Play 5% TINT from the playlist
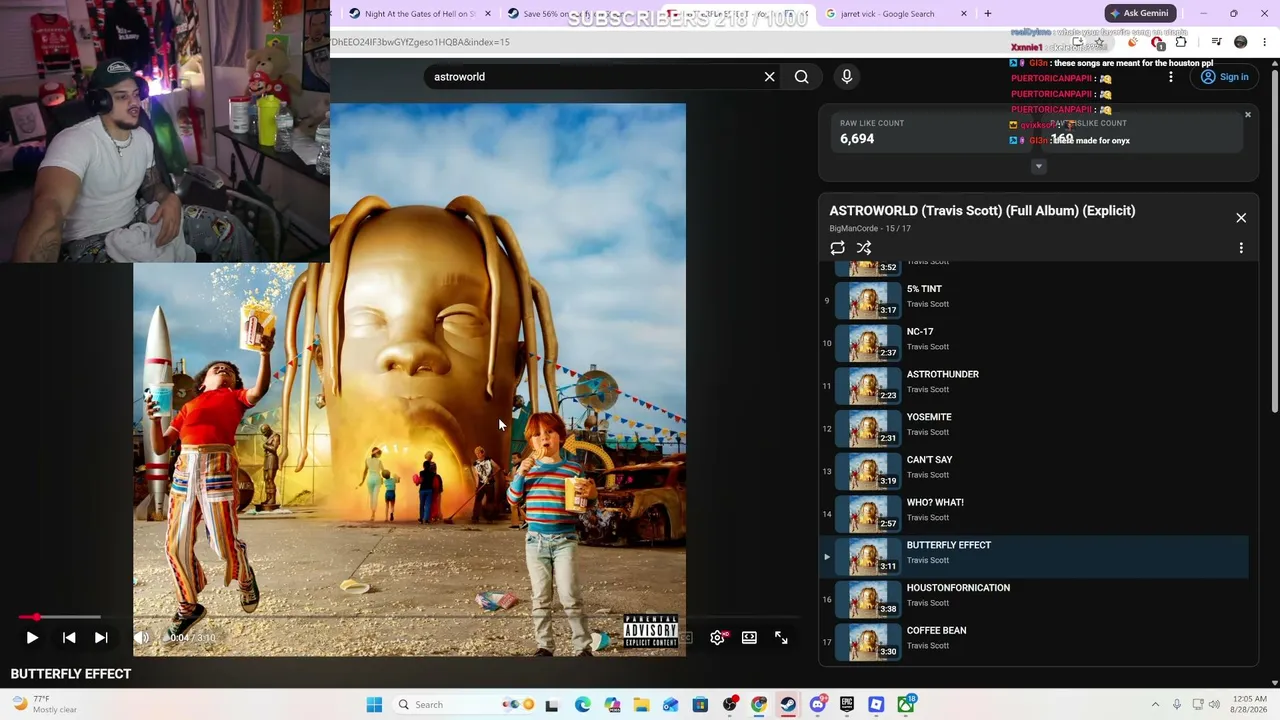Screen dimensions: 1280x720 (1034, 298)
